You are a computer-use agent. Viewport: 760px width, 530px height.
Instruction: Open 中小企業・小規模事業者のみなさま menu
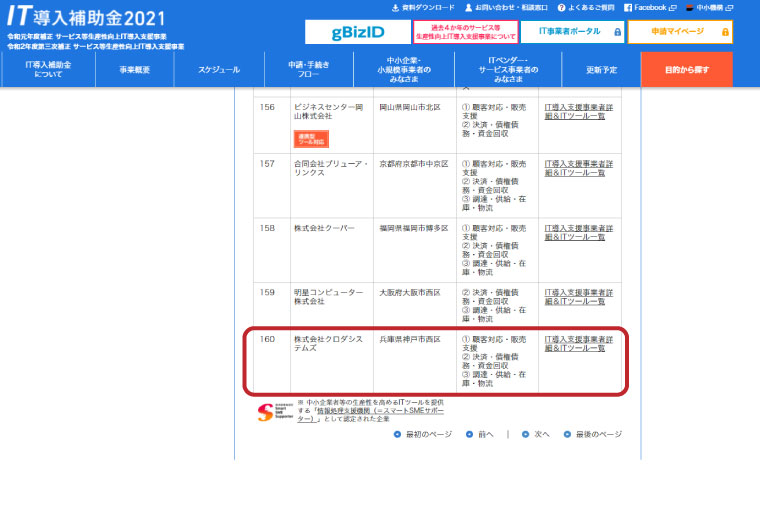(404, 69)
